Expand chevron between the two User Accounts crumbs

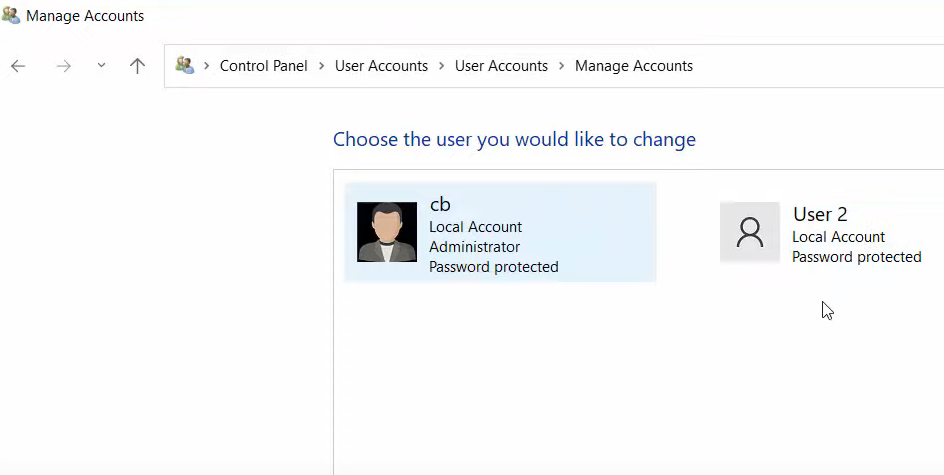point(442,66)
